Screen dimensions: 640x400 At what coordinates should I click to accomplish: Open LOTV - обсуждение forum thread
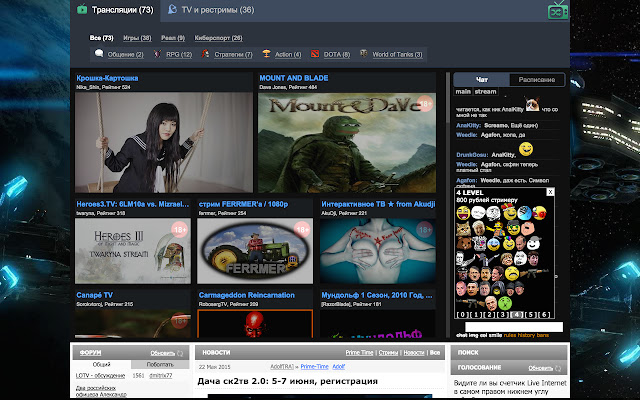click(x=100, y=376)
